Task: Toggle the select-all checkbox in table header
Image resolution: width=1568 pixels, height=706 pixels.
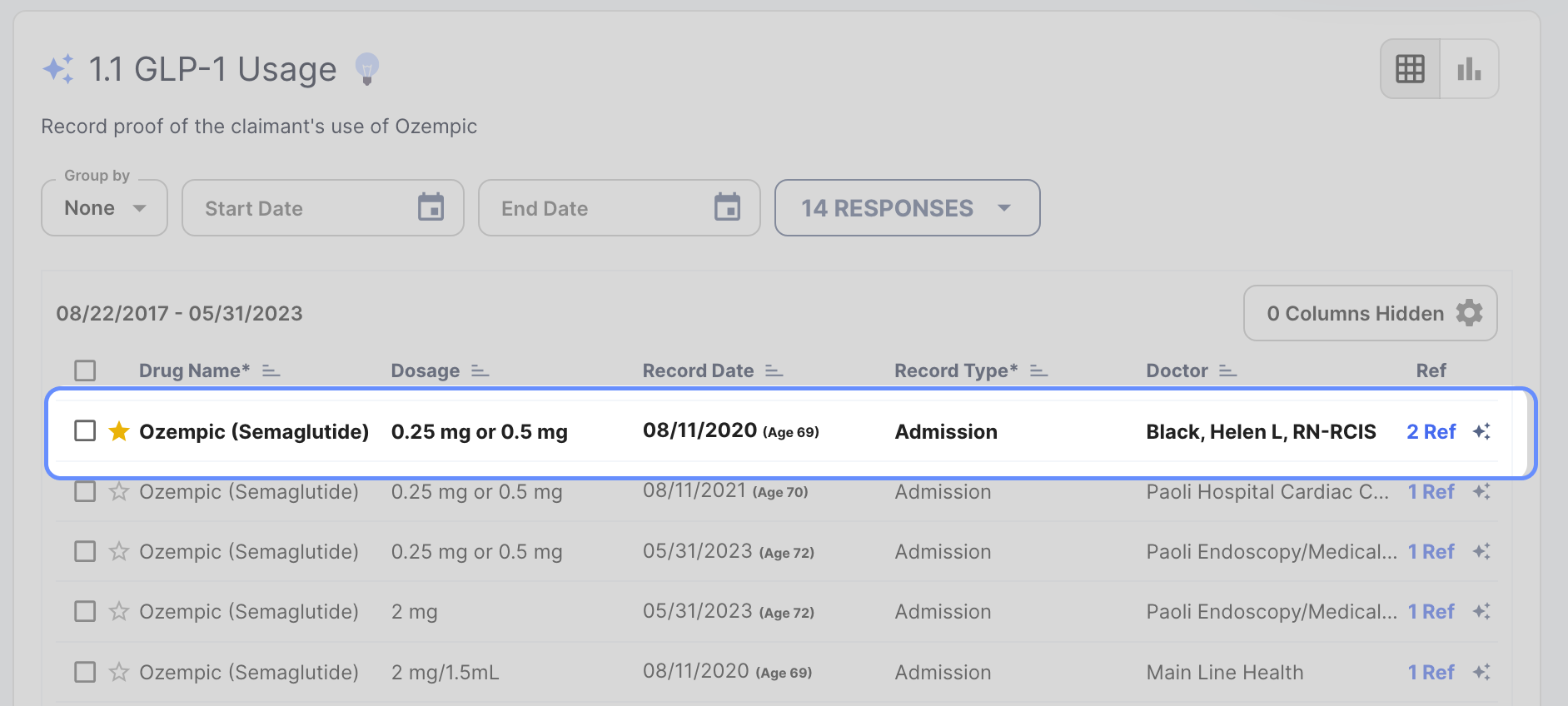Action: pyautogui.click(x=85, y=370)
